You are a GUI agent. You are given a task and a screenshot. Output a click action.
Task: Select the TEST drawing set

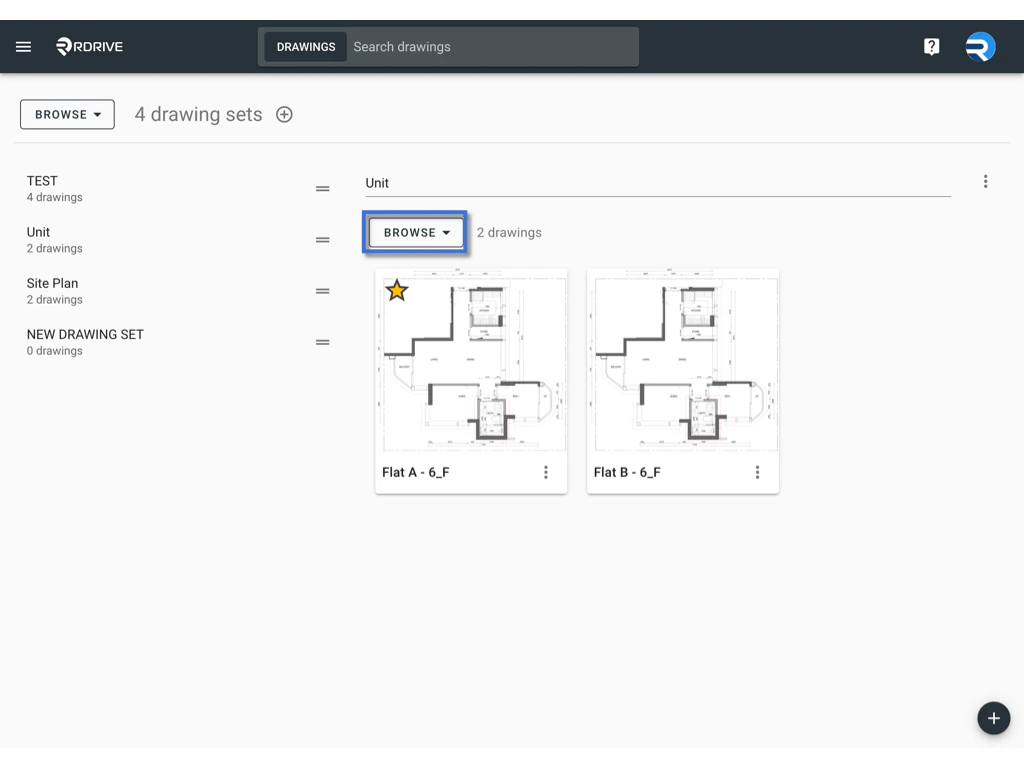[176, 189]
